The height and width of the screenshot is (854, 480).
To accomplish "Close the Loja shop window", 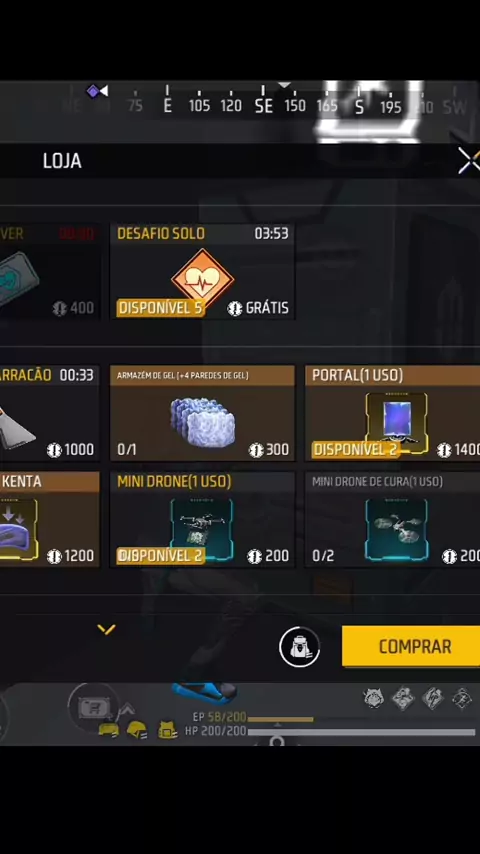I will tap(469, 161).
